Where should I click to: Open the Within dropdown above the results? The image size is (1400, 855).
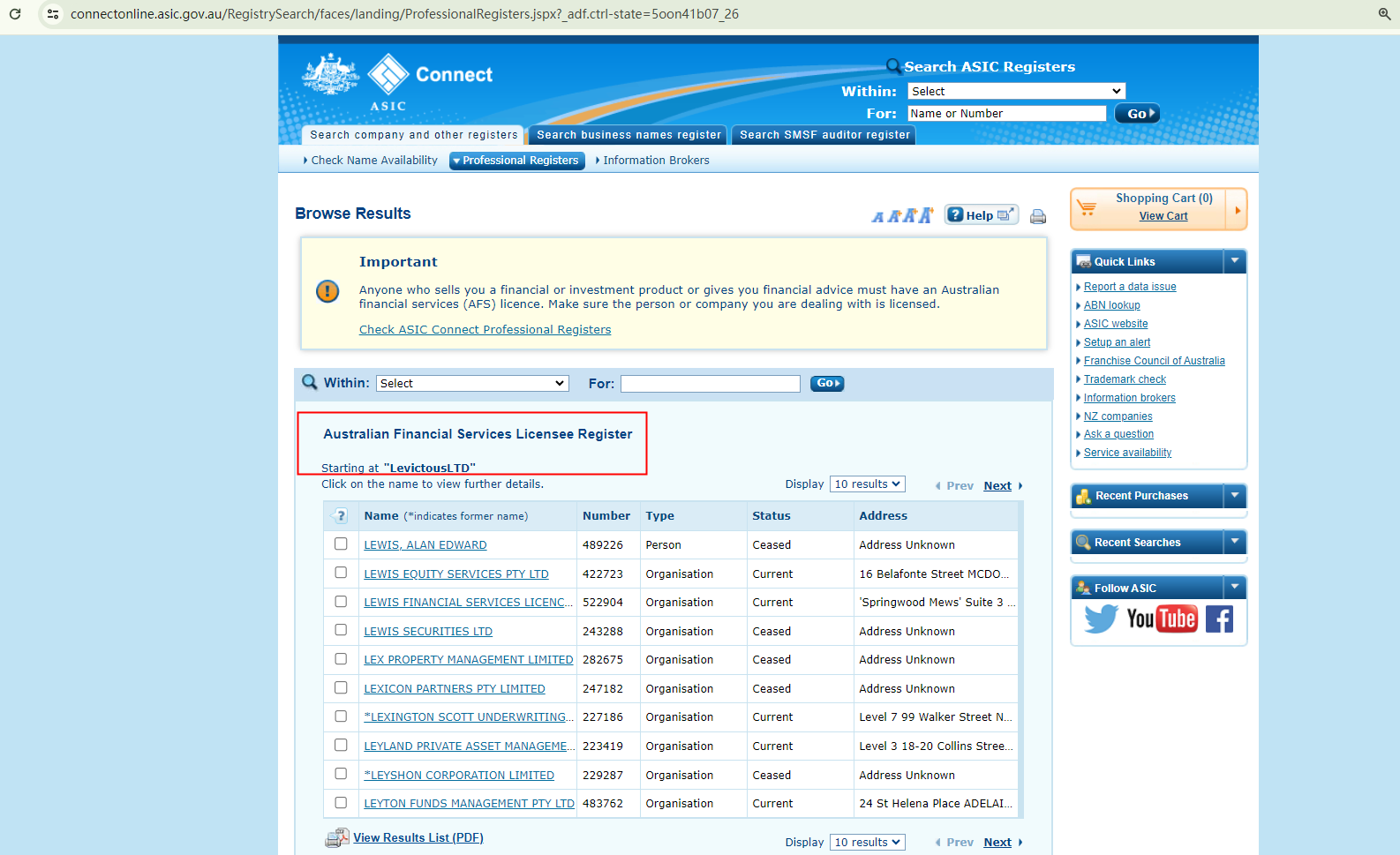pyautogui.click(x=472, y=383)
